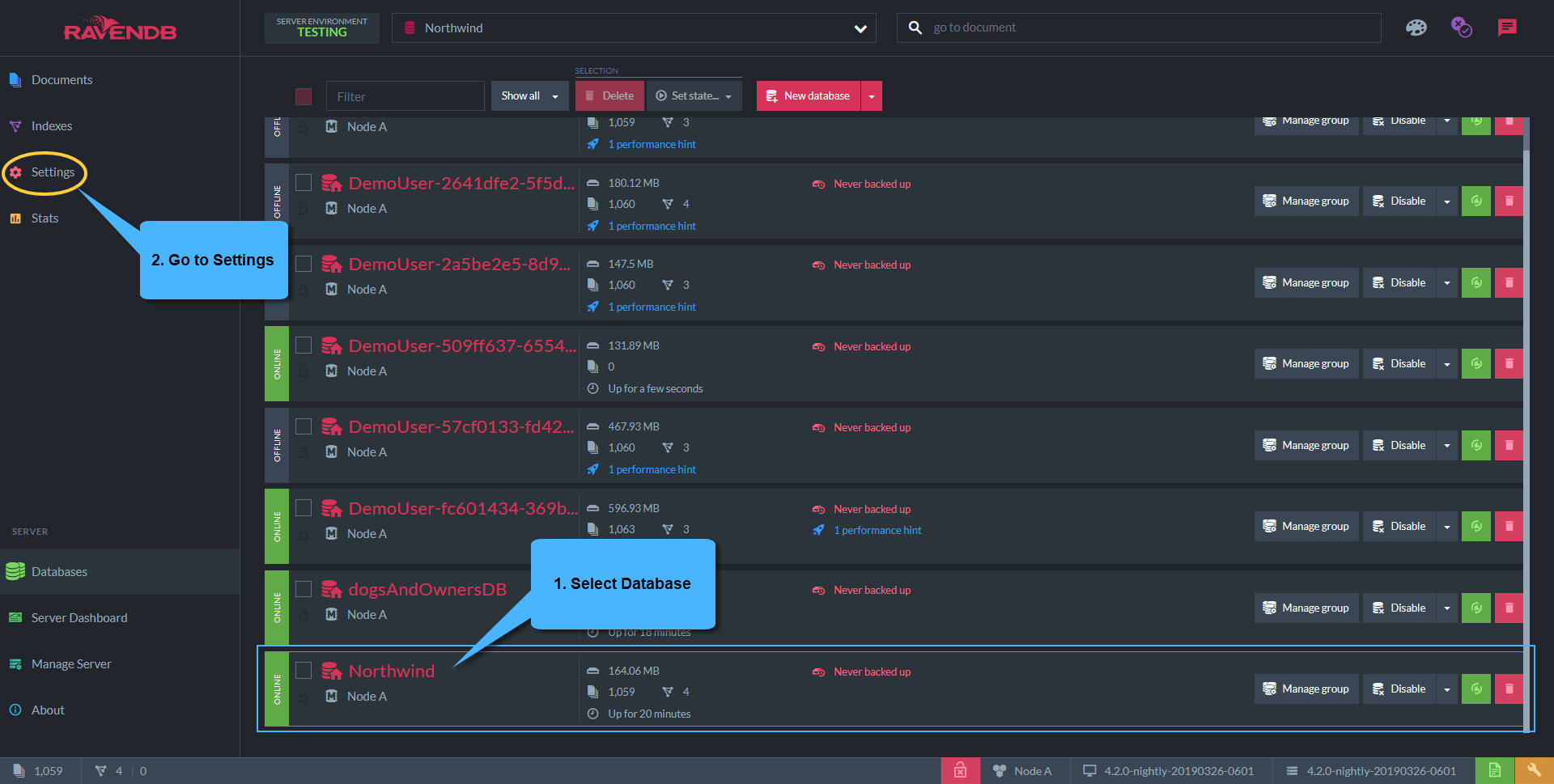
Task: Check the dogsAndOwnersDB checkbox
Action: [304, 589]
